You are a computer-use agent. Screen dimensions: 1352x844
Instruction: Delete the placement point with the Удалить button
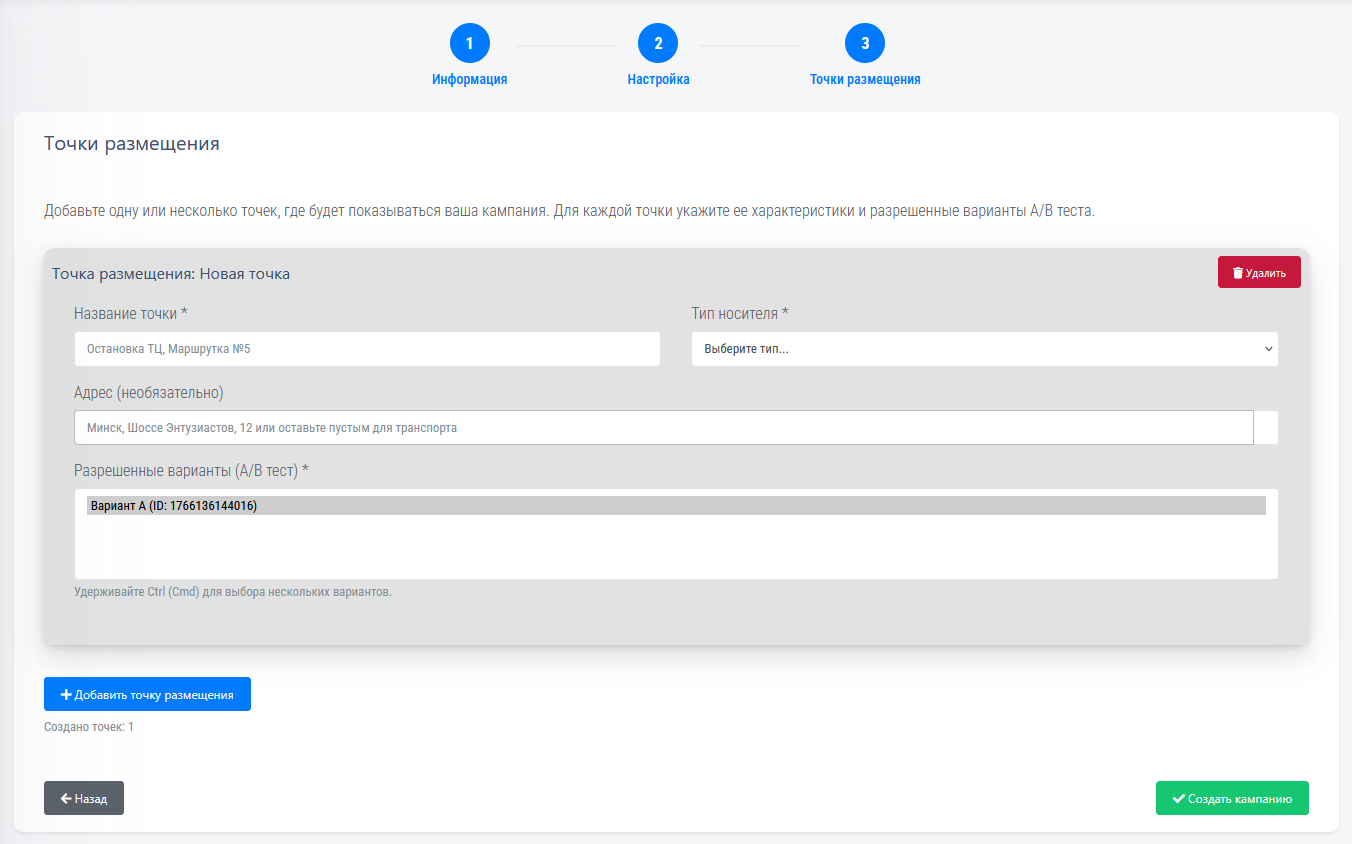[1259, 273]
